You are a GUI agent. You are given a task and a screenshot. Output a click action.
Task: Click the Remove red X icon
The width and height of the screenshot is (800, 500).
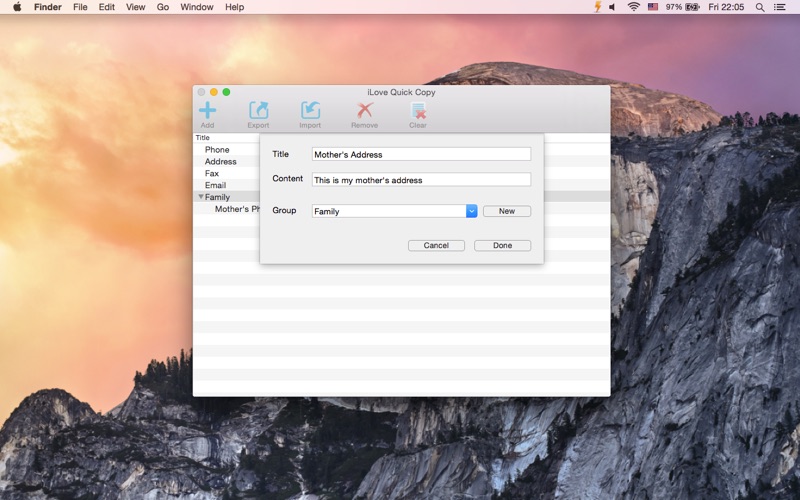click(364, 110)
